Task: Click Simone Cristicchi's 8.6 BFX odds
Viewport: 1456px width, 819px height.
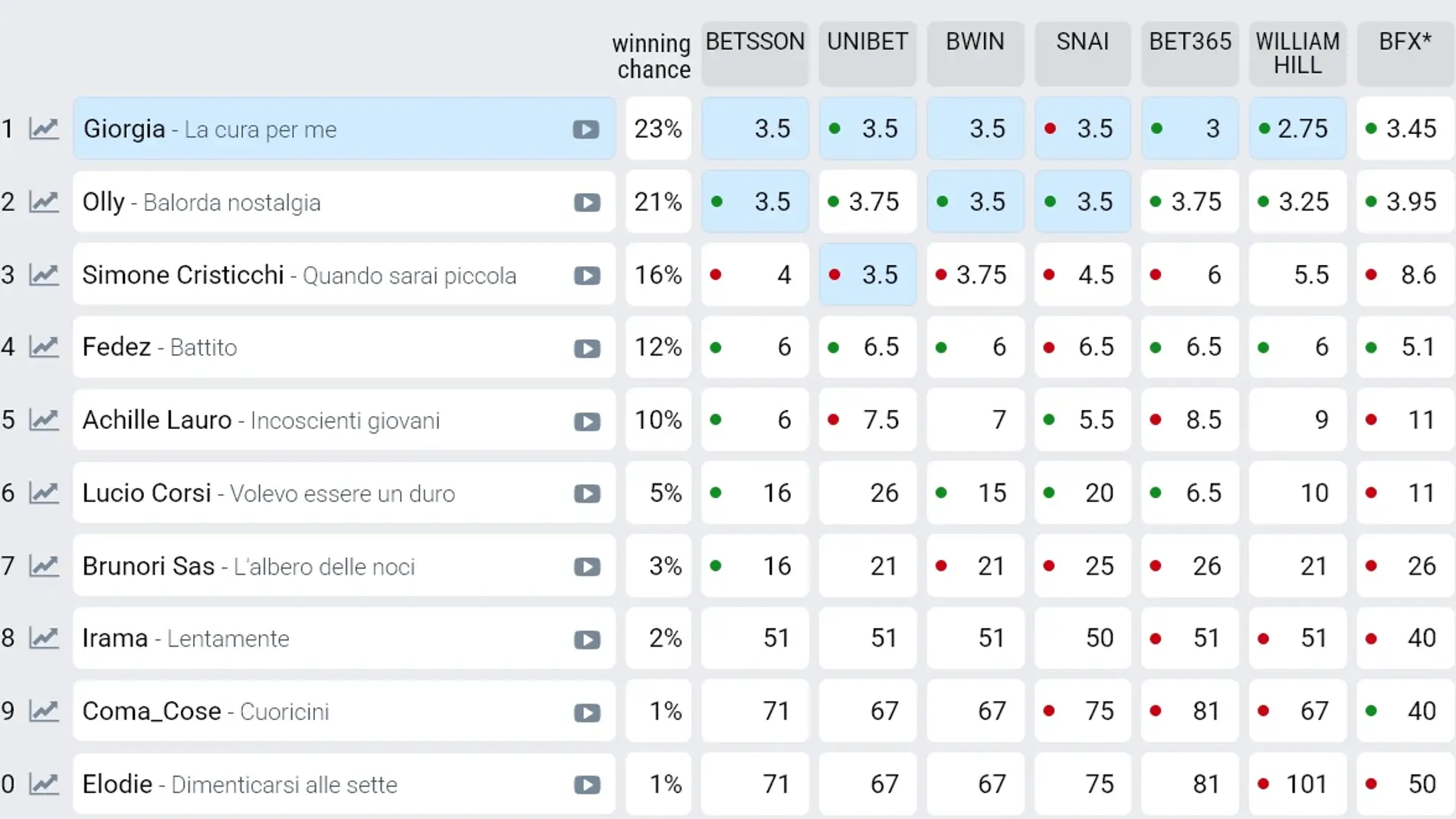Action: tap(1405, 274)
